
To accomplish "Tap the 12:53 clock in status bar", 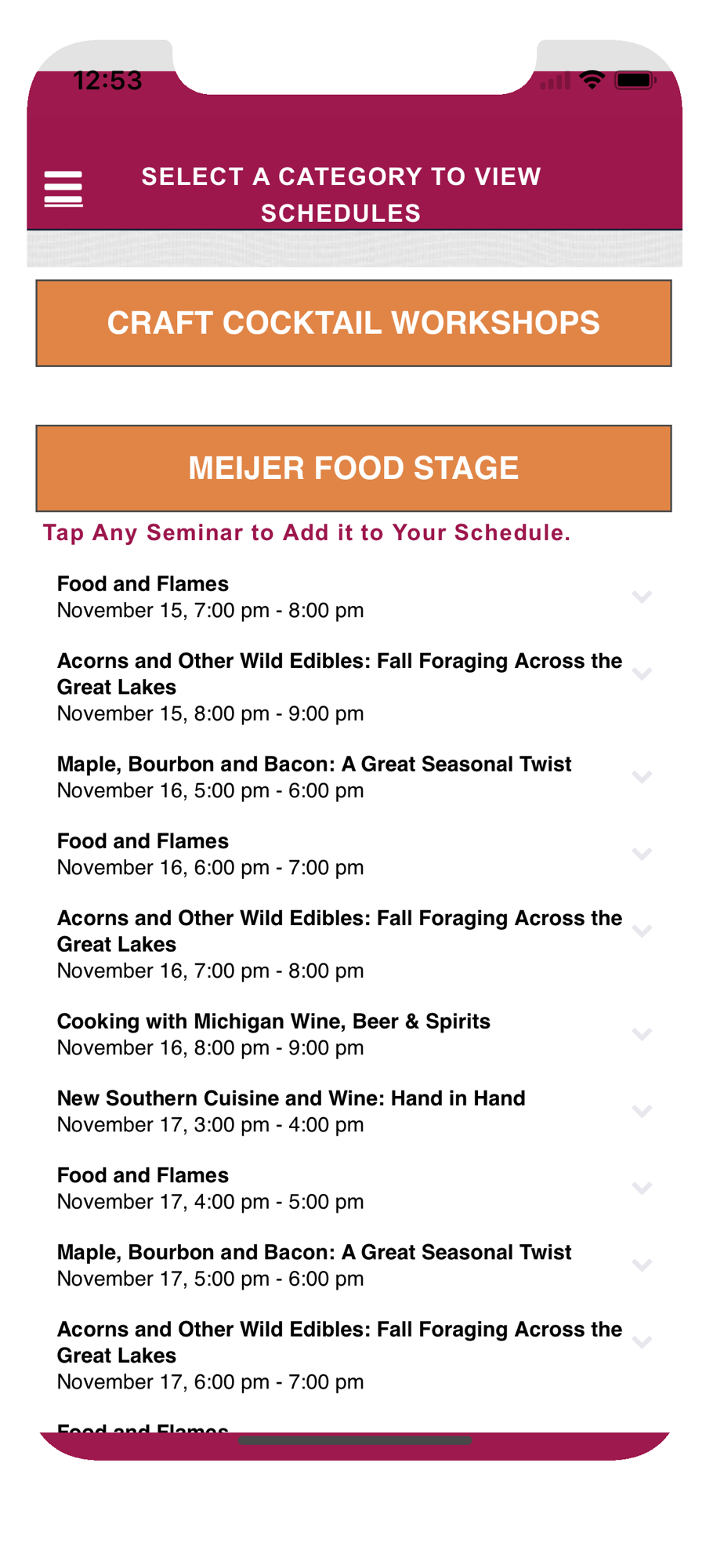I will tap(107, 81).
